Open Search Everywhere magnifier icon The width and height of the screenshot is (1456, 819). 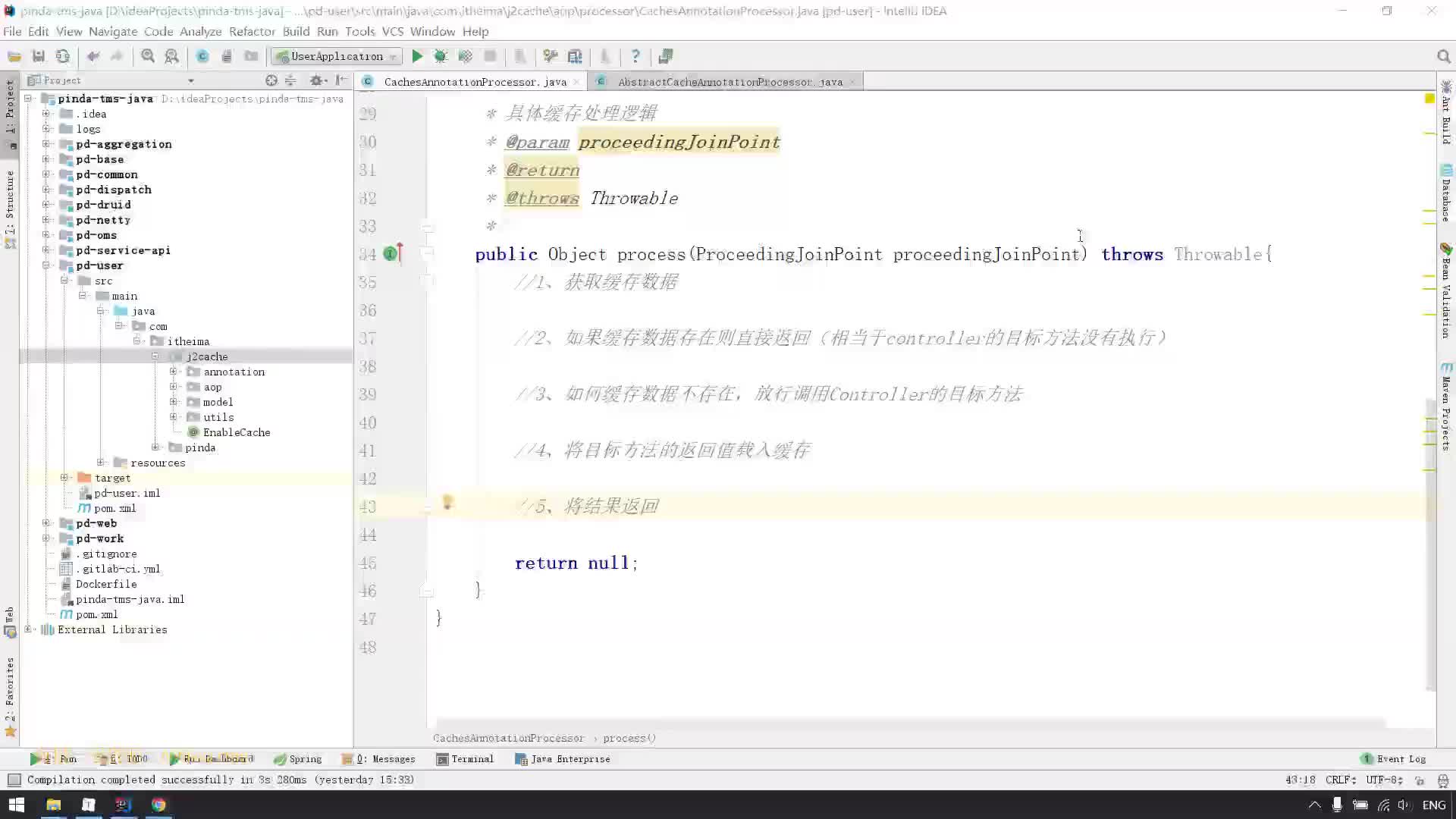point(1444,56)
